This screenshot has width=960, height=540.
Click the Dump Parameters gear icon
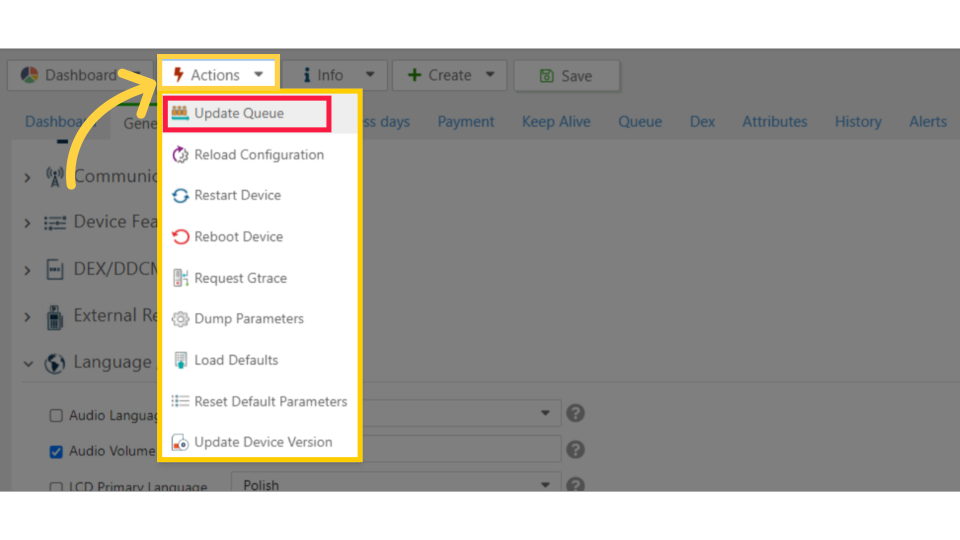click(x=180, y=319)
